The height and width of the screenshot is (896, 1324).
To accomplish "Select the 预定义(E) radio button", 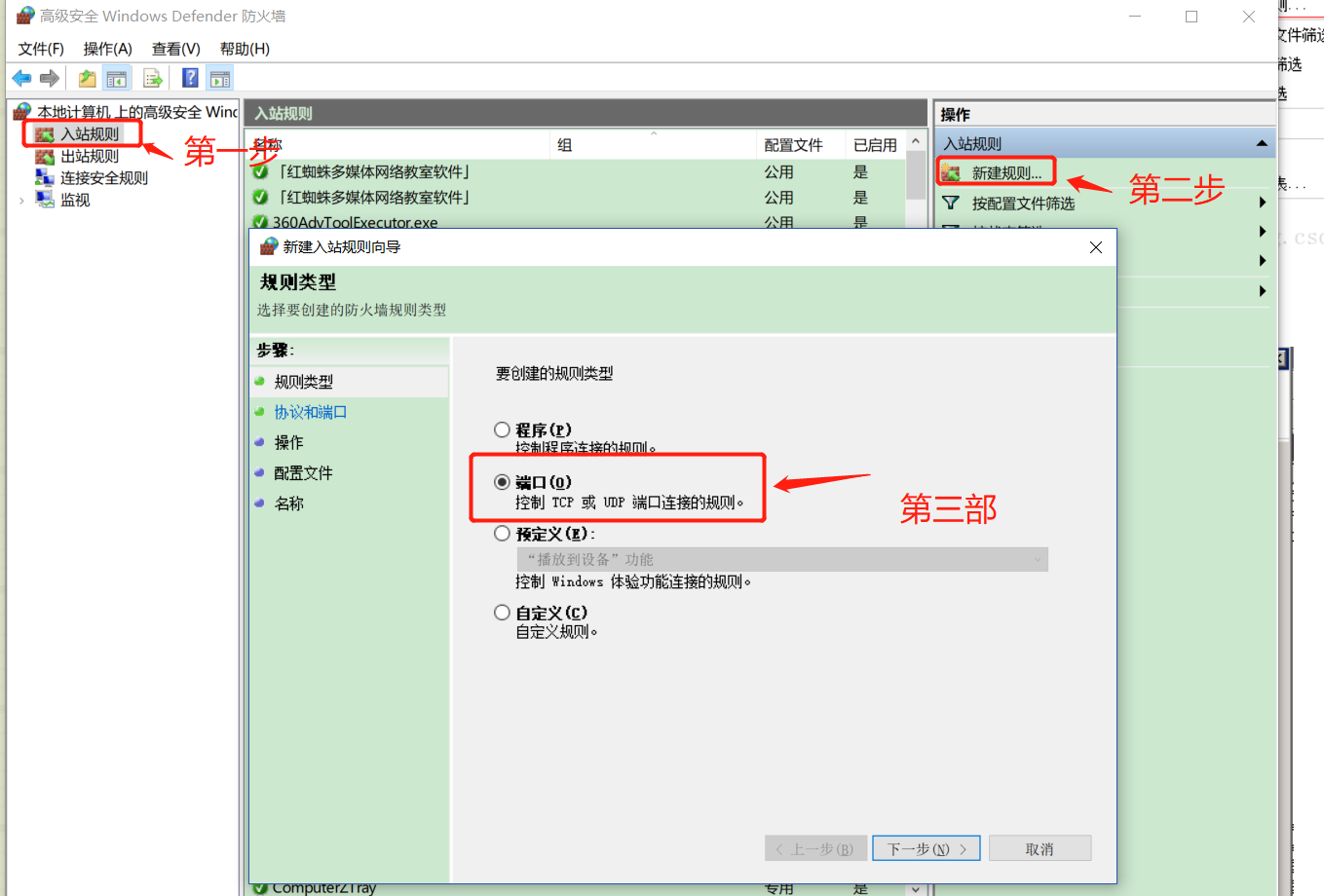I will point(502,534).
